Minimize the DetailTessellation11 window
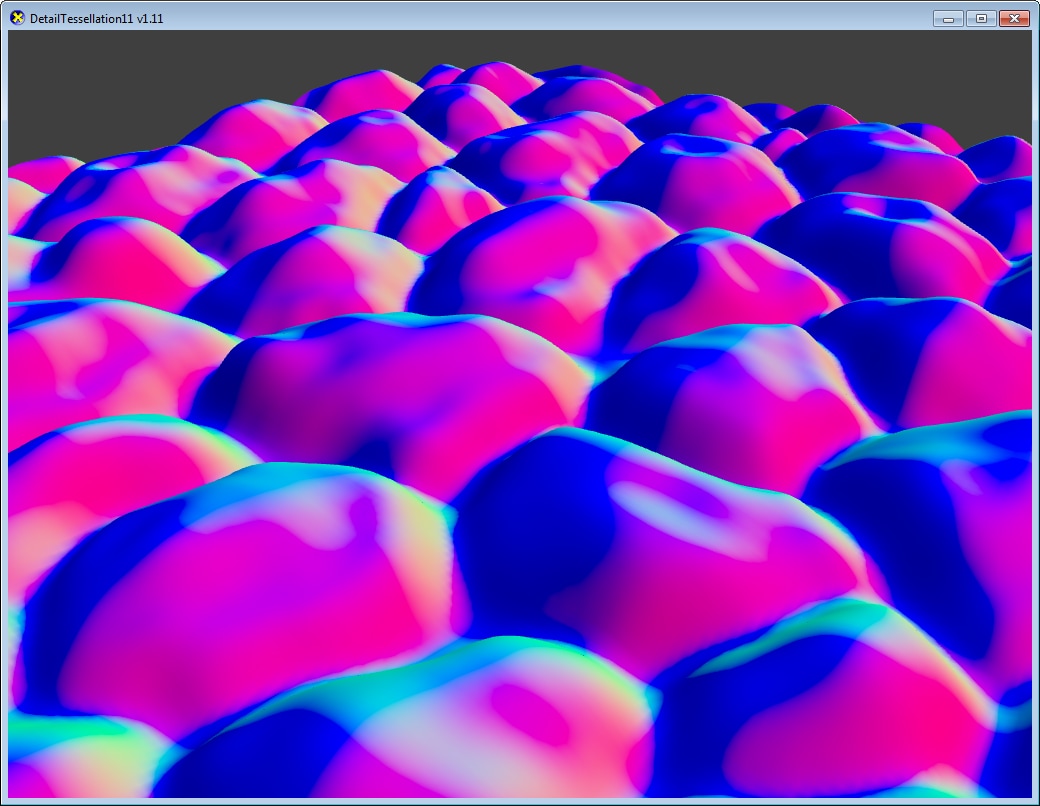1040x806 pixels. (x=947, y=18)
